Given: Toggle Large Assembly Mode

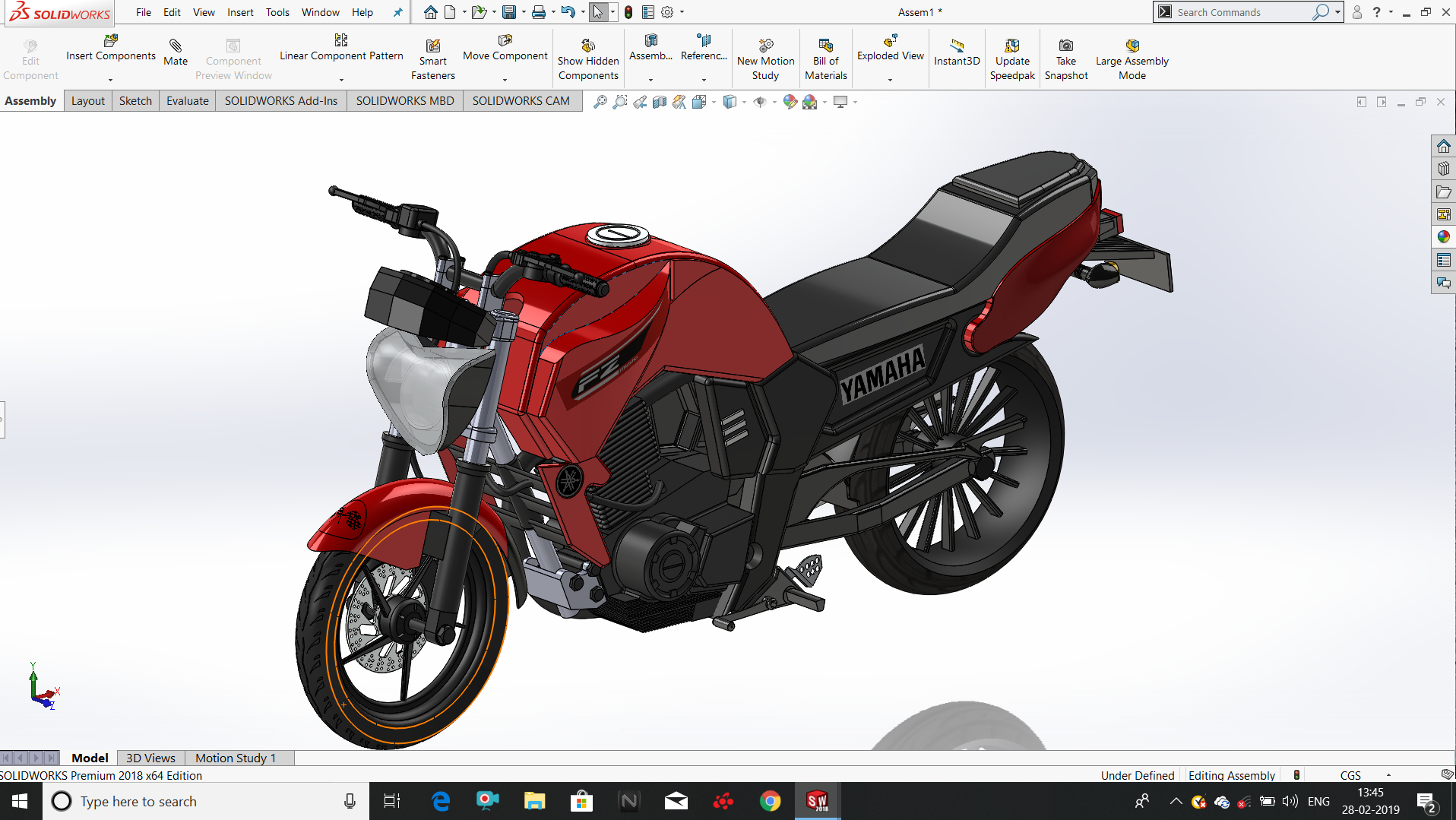Looking at the screenshot, I should pyautogui.click(x=1132, y=57).
